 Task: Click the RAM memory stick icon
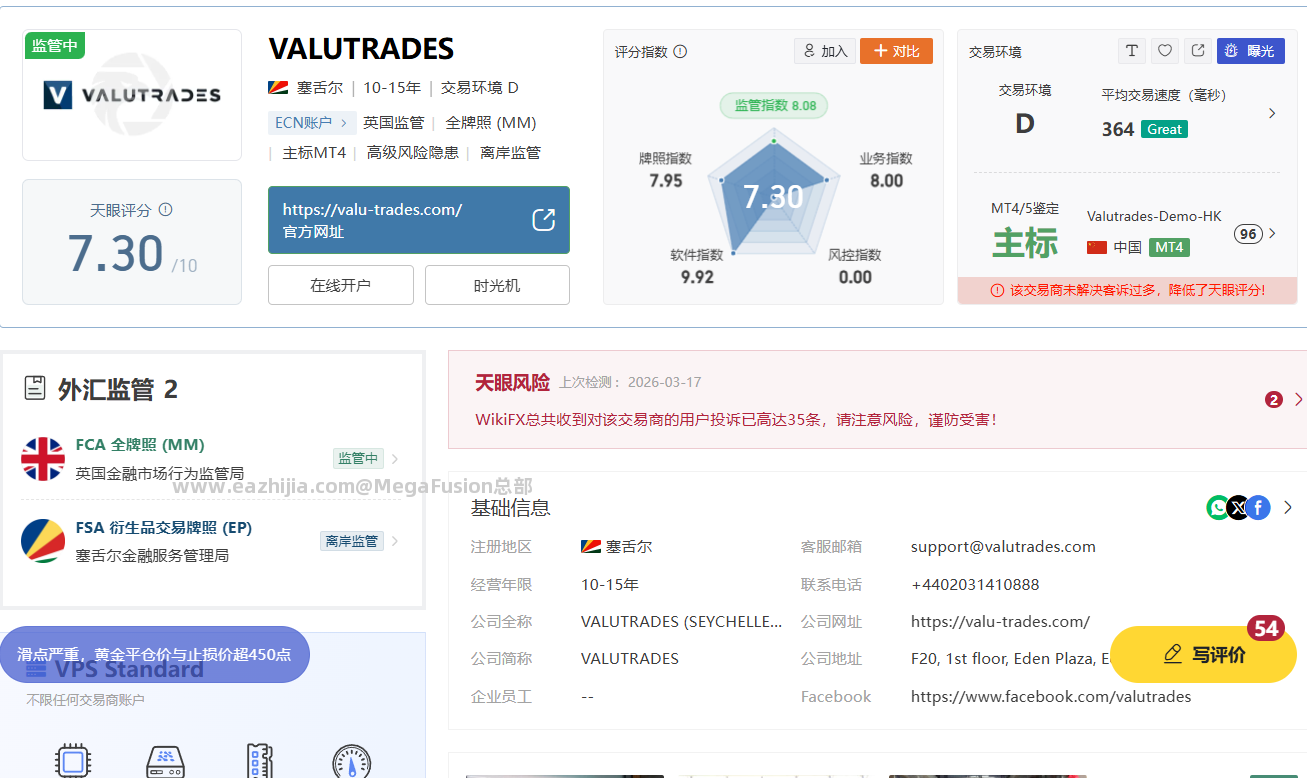[258, 762]
